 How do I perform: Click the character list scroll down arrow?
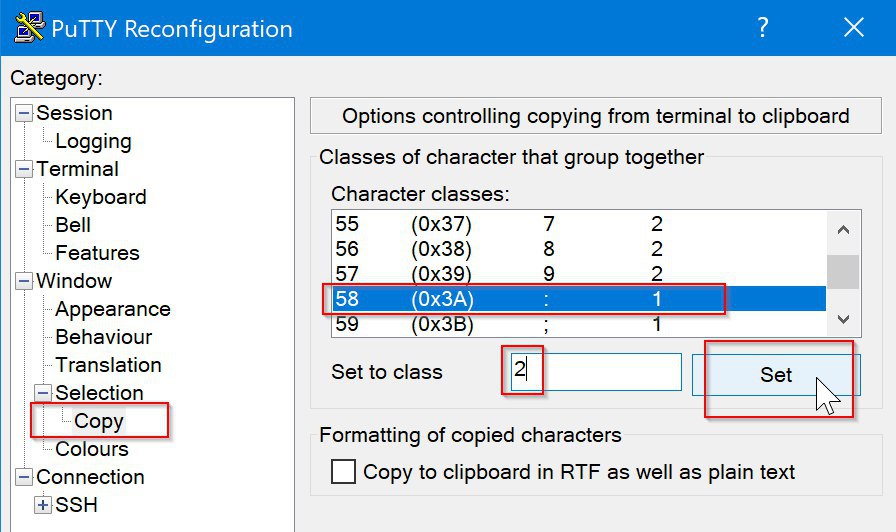(843, 319)
